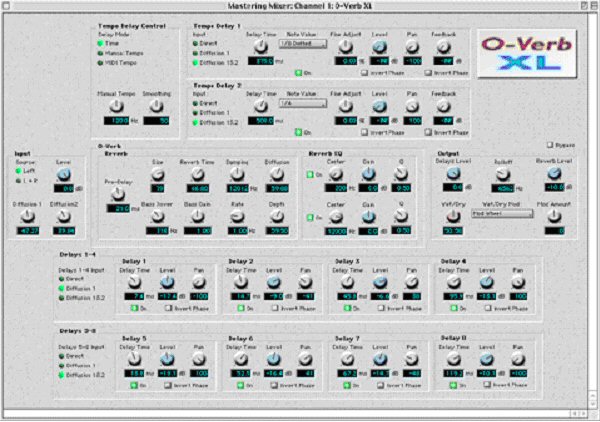Click the Mod Amount knob
Image resolution: width=600 pixels, height=422 pixels.
click(554, 217)
